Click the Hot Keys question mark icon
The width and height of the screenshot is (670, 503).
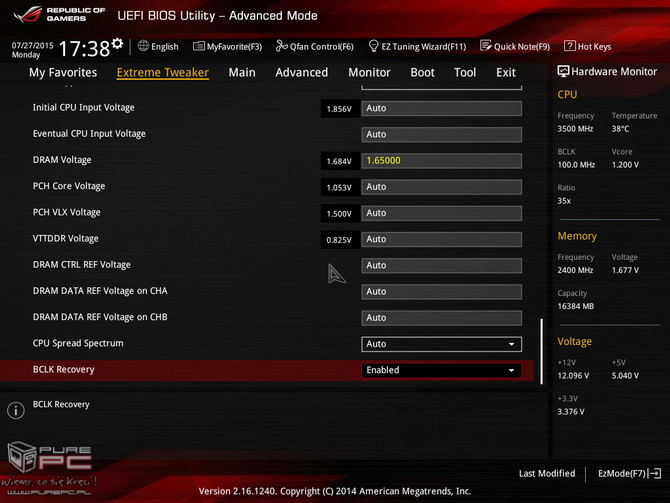tap(570, 46)
